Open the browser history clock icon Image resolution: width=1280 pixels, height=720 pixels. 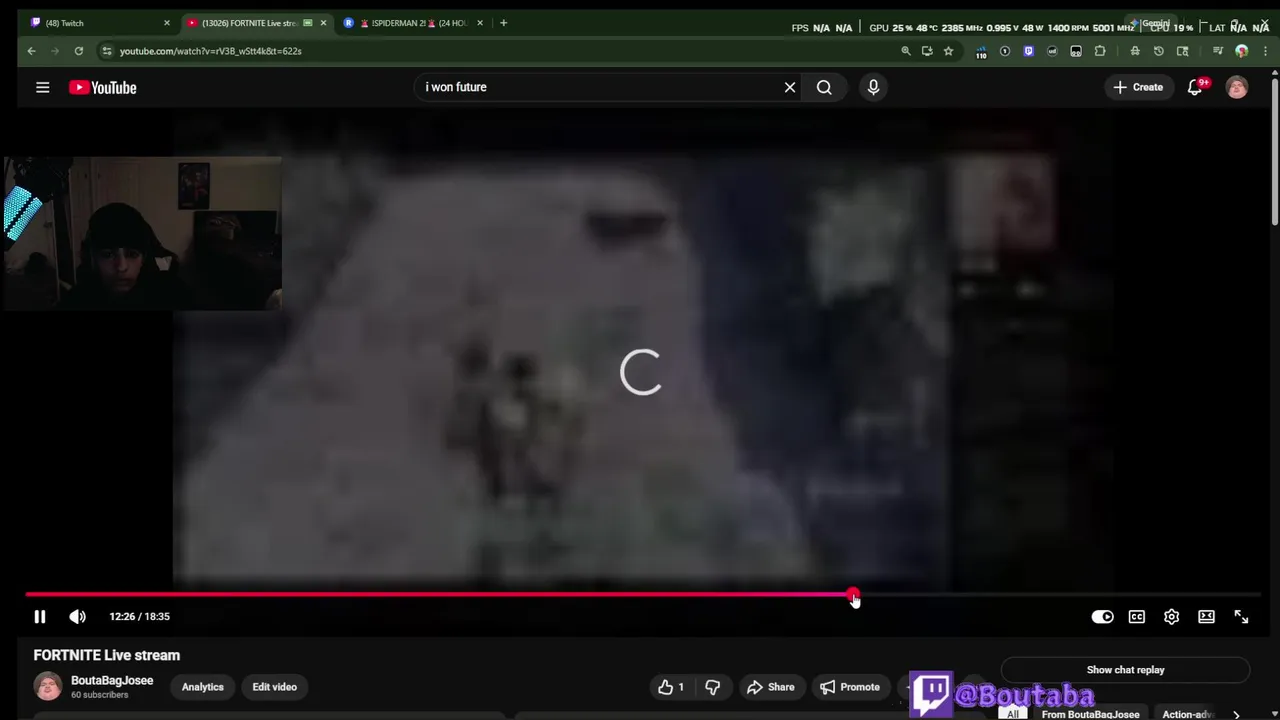pos(1159,51)
